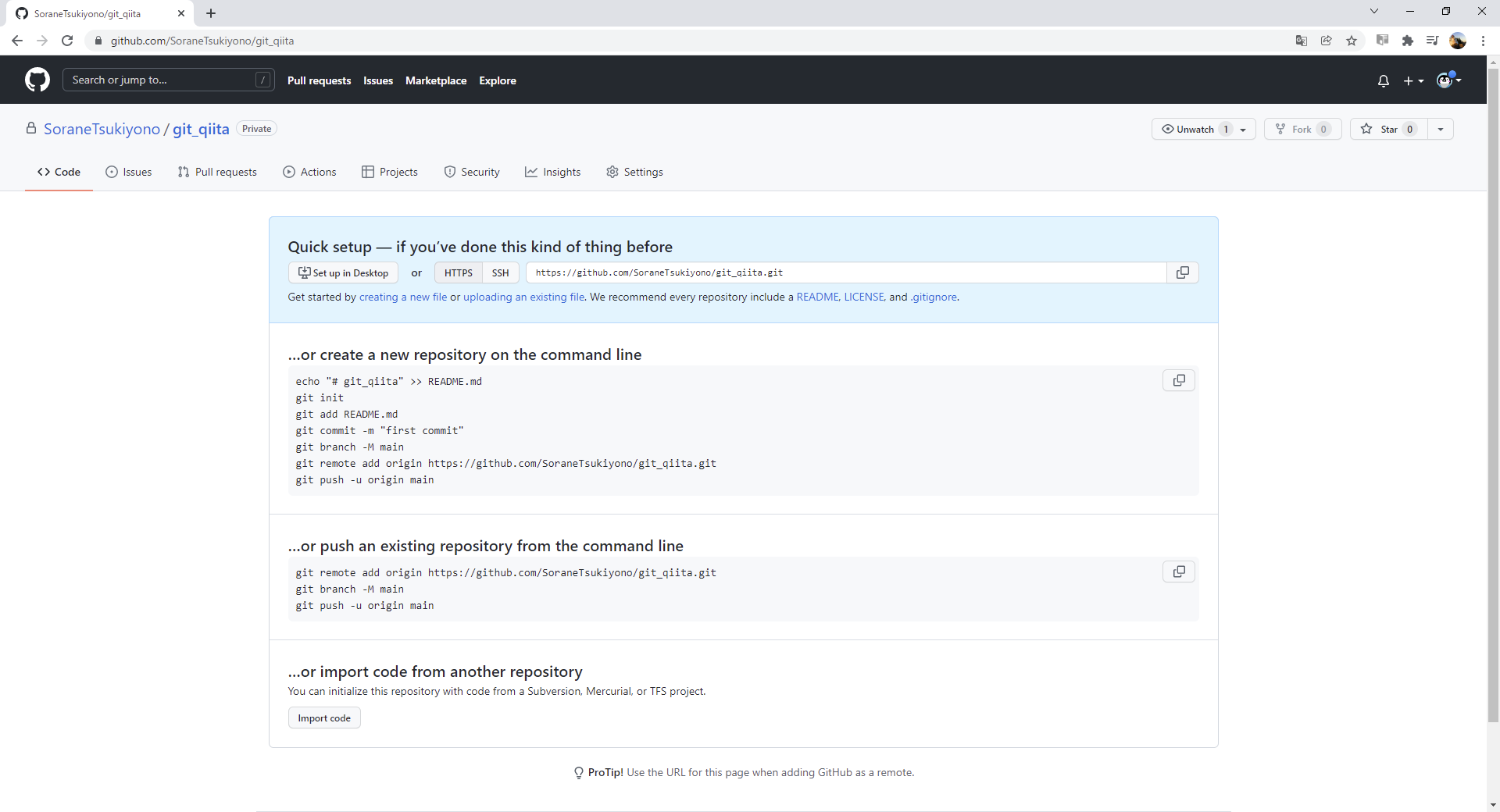This screenshot has height=812, width=1500.
Task: Bookmark the page via the address bar star
Action: (x=1352, y=41)
